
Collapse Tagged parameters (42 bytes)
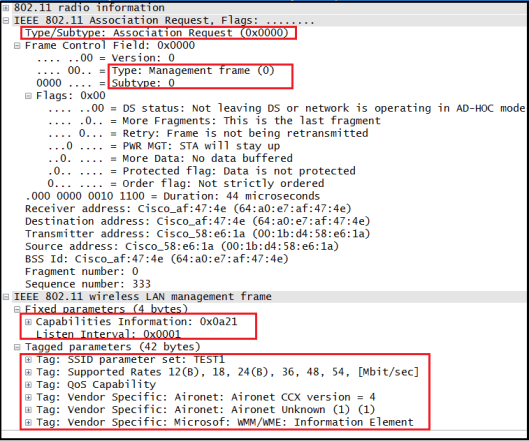point(17,347)
